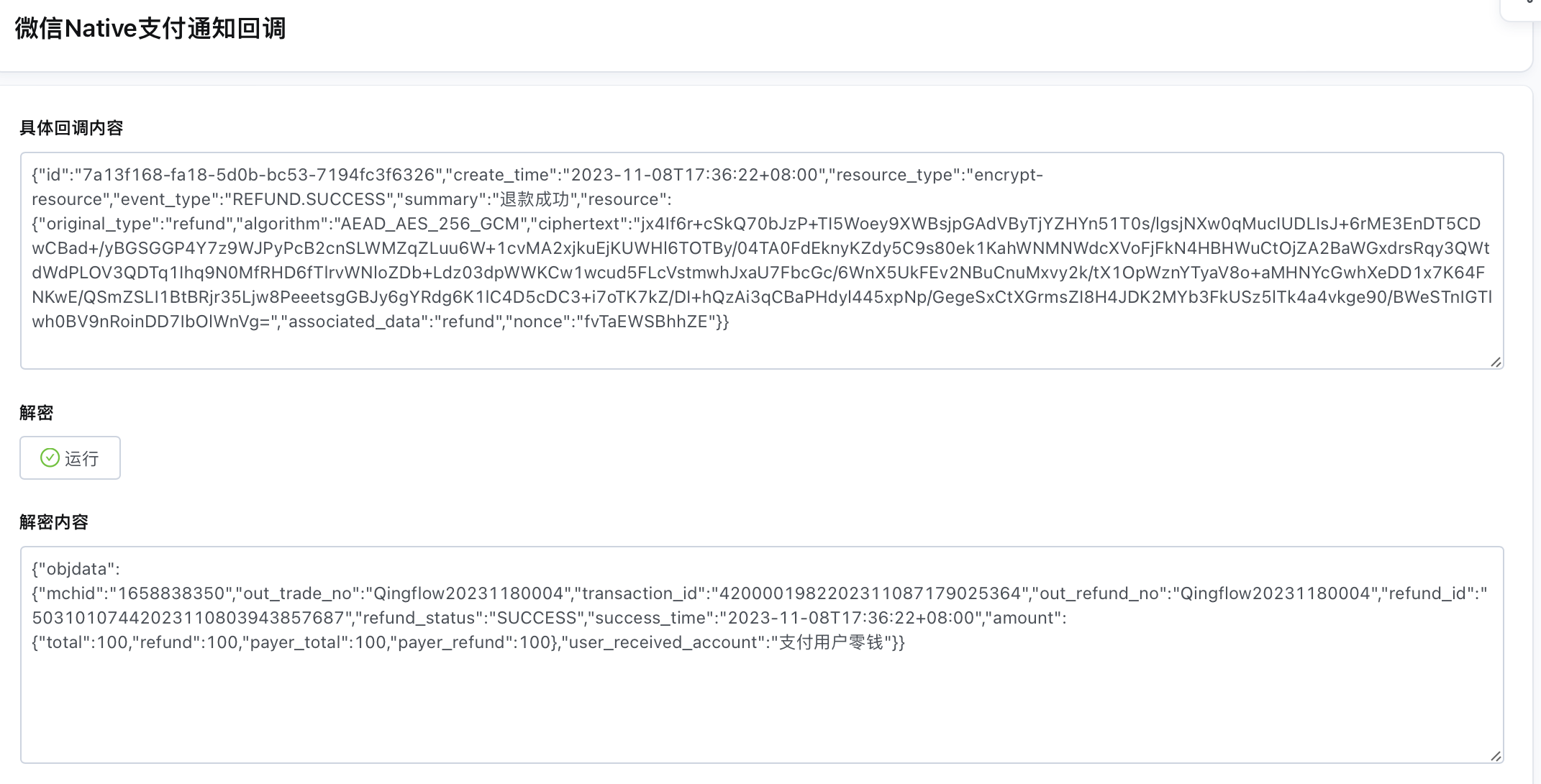Click the 解密内容 field label
Viewport: 1541px width, 784px height.
[x=54, y=522]
